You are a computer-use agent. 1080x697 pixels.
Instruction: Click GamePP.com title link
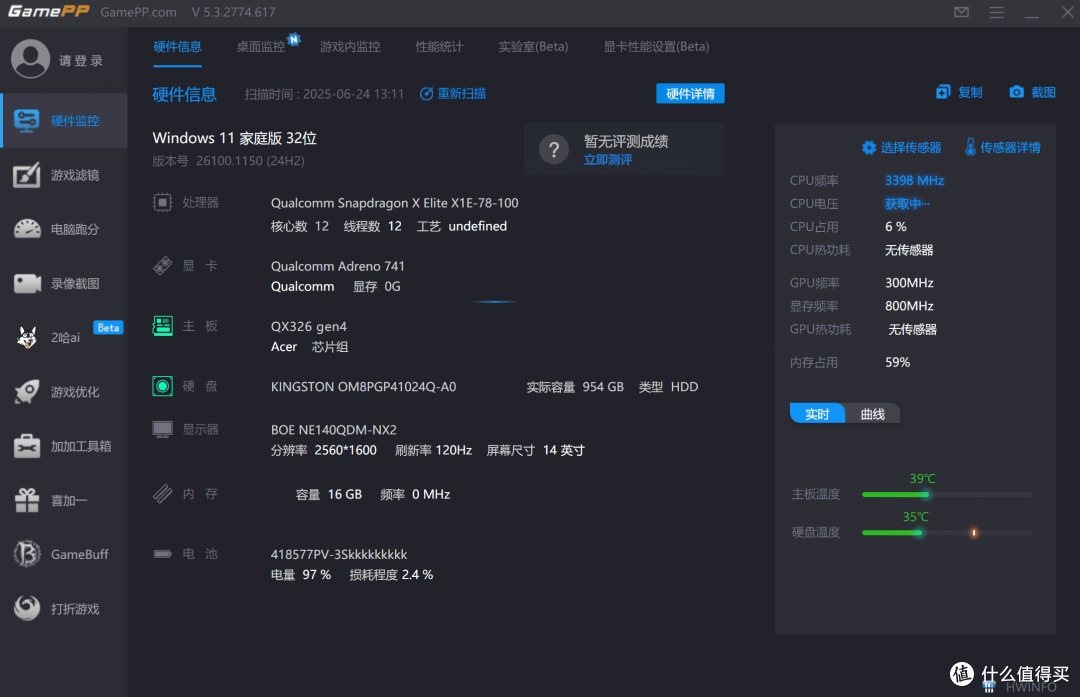pos(138,12)
